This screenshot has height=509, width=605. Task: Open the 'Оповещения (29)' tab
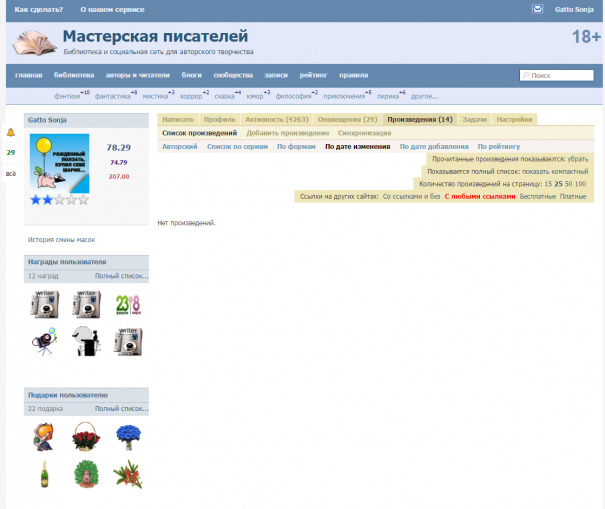347,119
